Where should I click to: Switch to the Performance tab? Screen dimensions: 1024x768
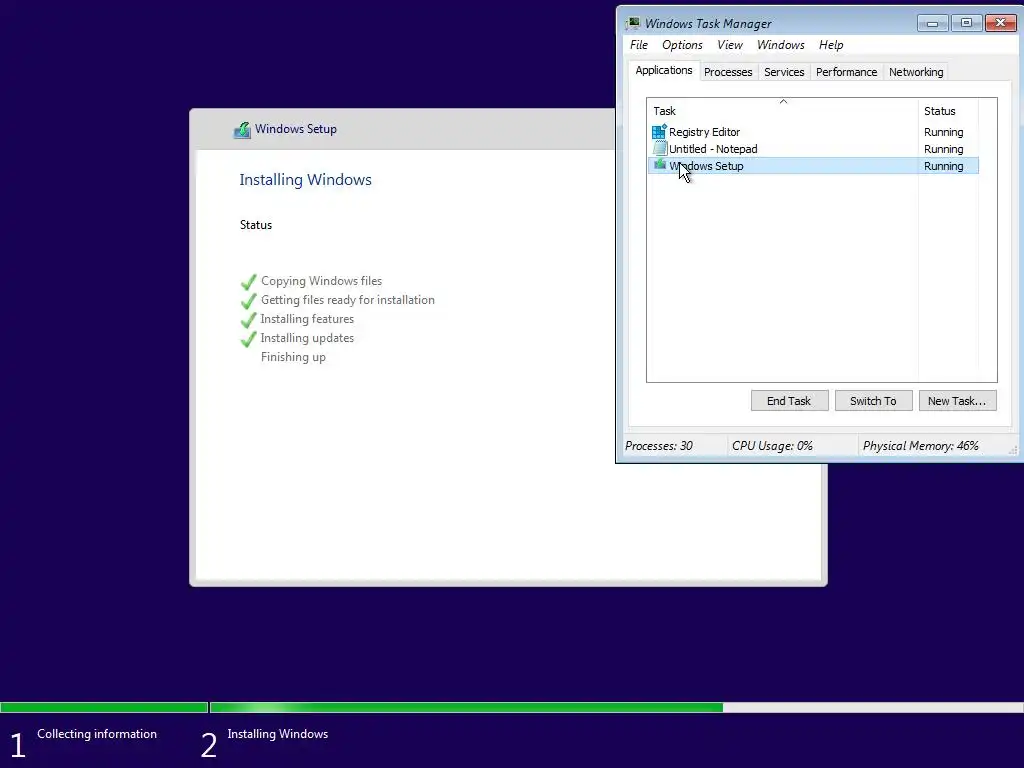846,72
